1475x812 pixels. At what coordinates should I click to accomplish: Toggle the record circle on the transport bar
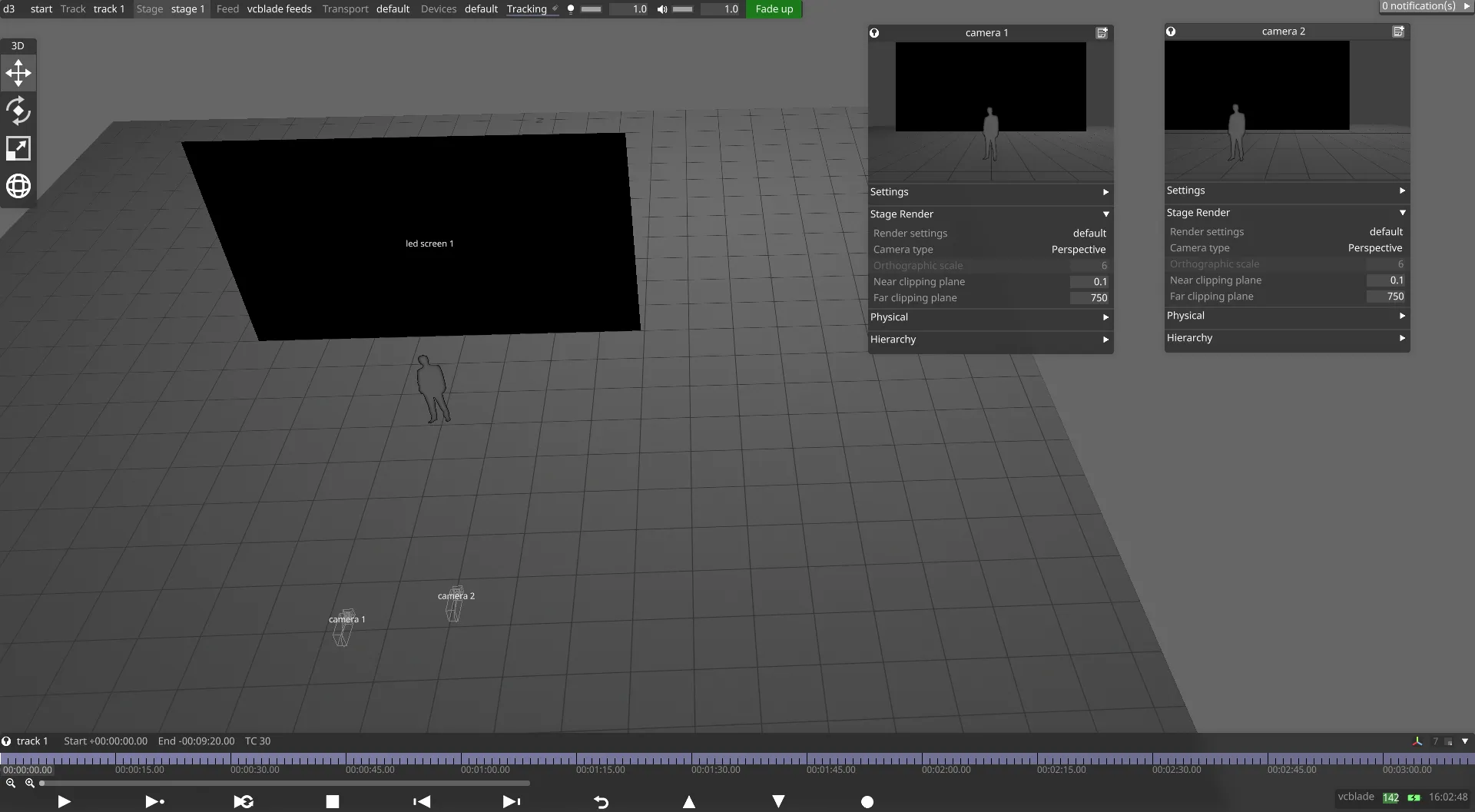(x=867, y=801)
